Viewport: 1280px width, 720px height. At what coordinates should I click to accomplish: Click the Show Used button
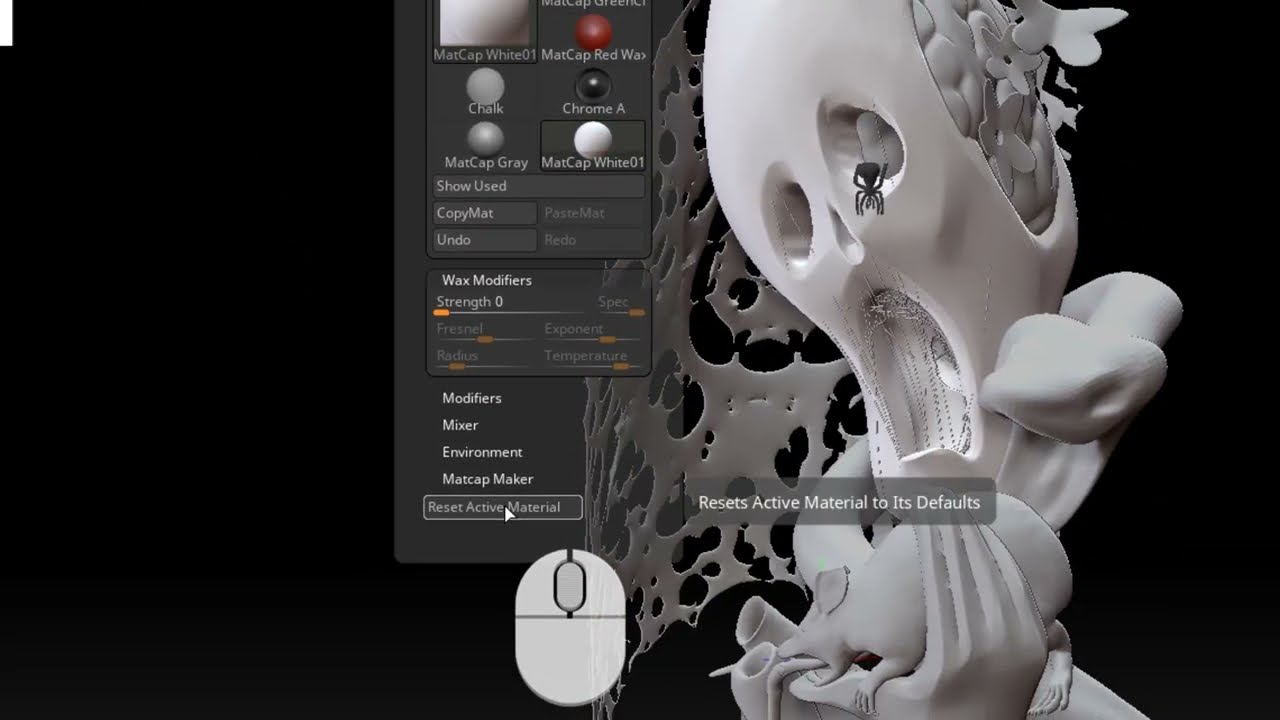pos(539,186)
